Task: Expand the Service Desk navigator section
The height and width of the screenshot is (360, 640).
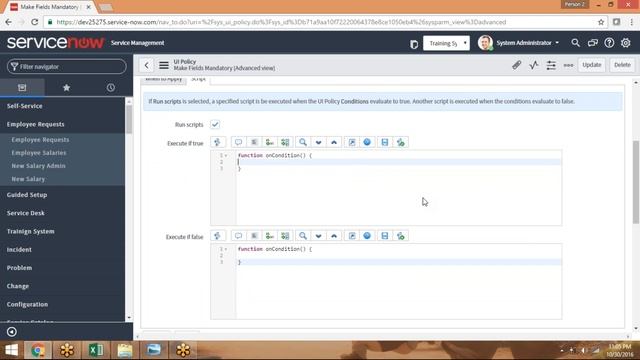Action: tap(26, 213)
